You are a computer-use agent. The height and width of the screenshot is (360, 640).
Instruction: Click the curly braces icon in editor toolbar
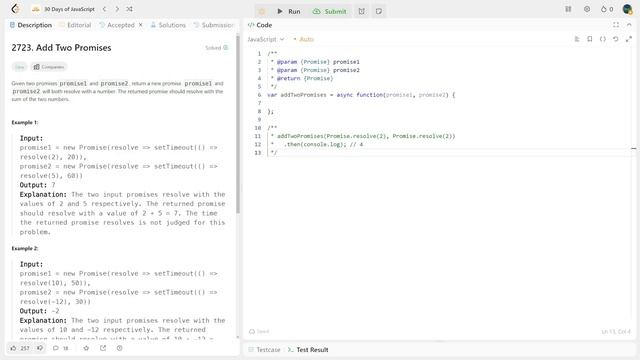pos(603,39)
